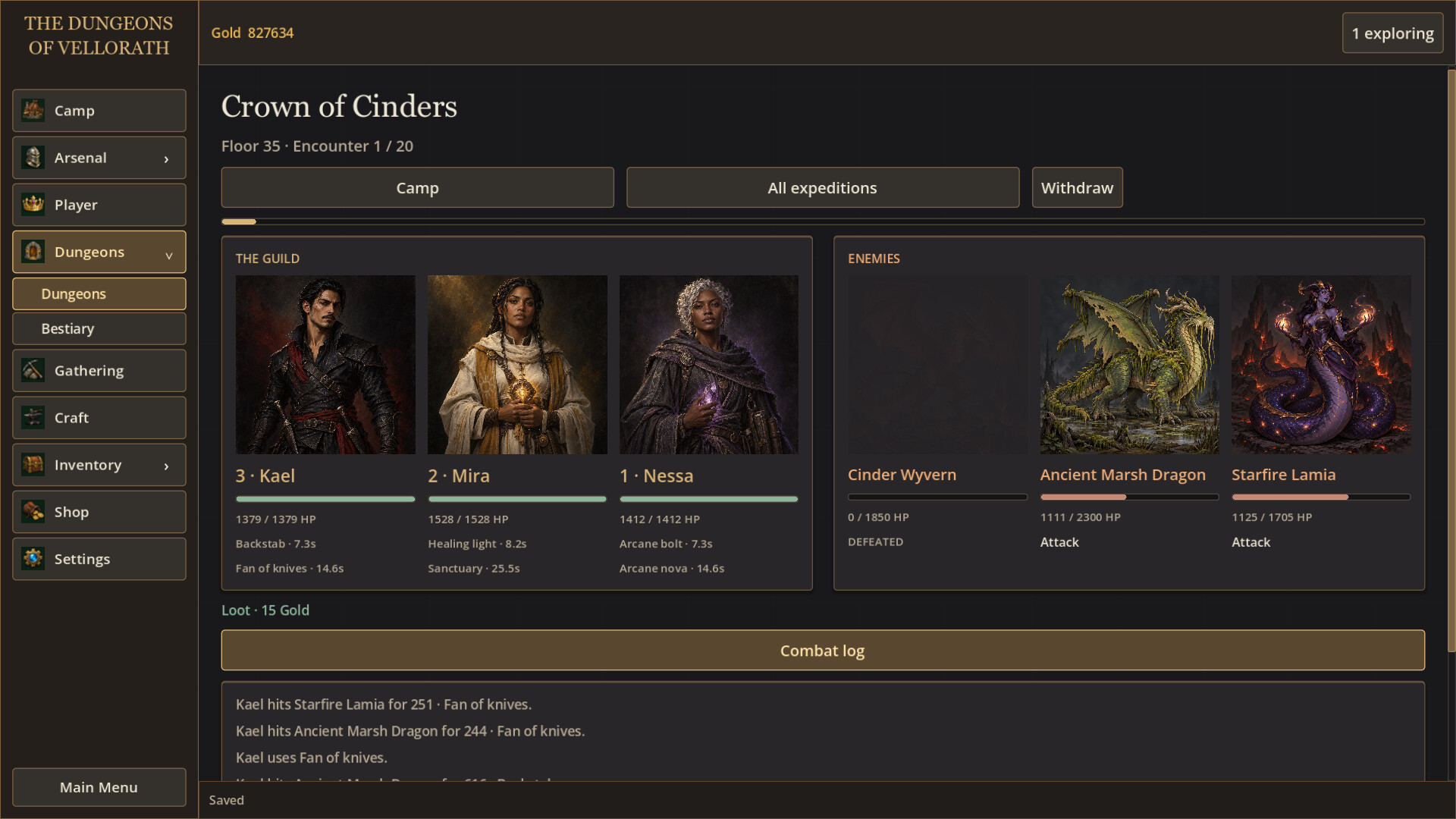Open All expeditions view
The image size is (1456, 819).
[x=823, y=187]
